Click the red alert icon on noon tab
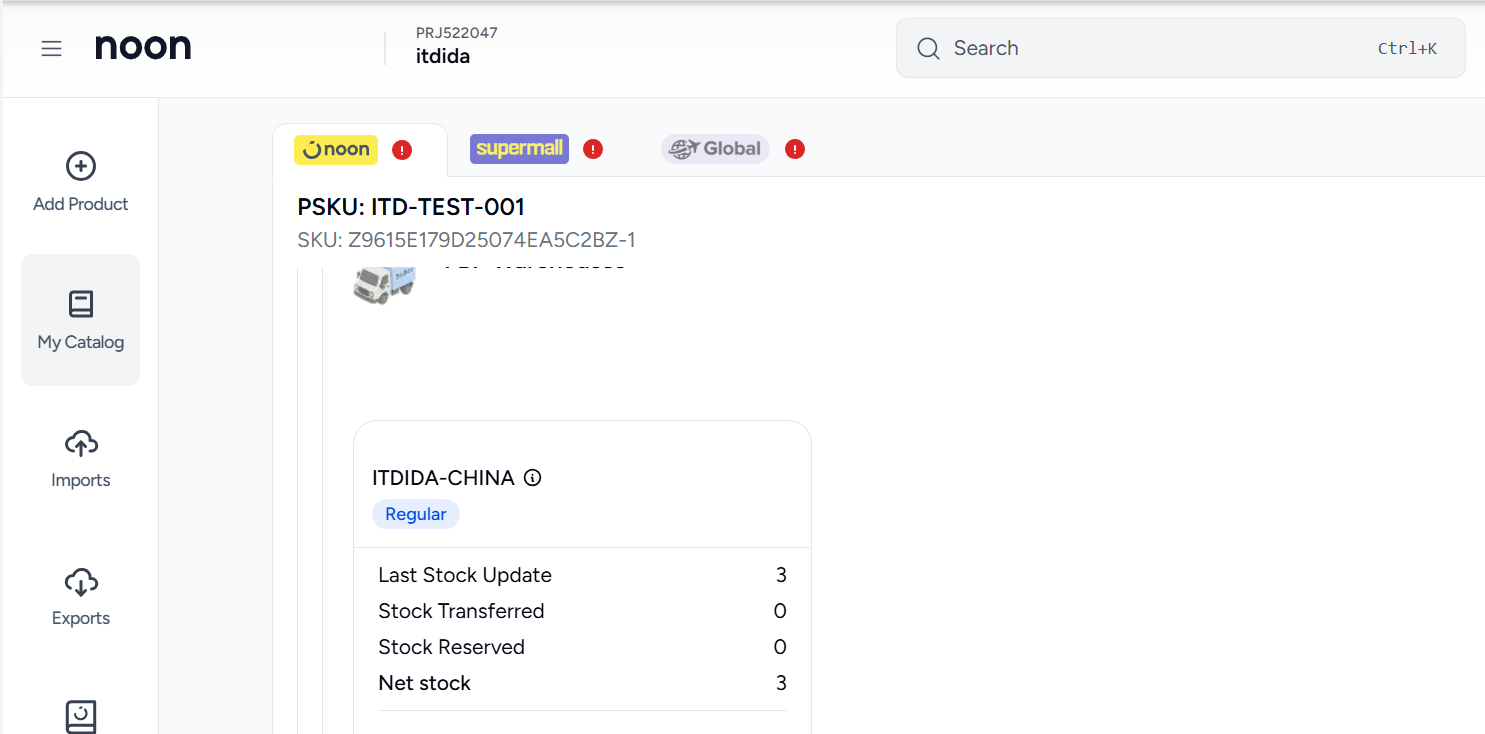Screen dimensions: 1485x734 (402, 150)
